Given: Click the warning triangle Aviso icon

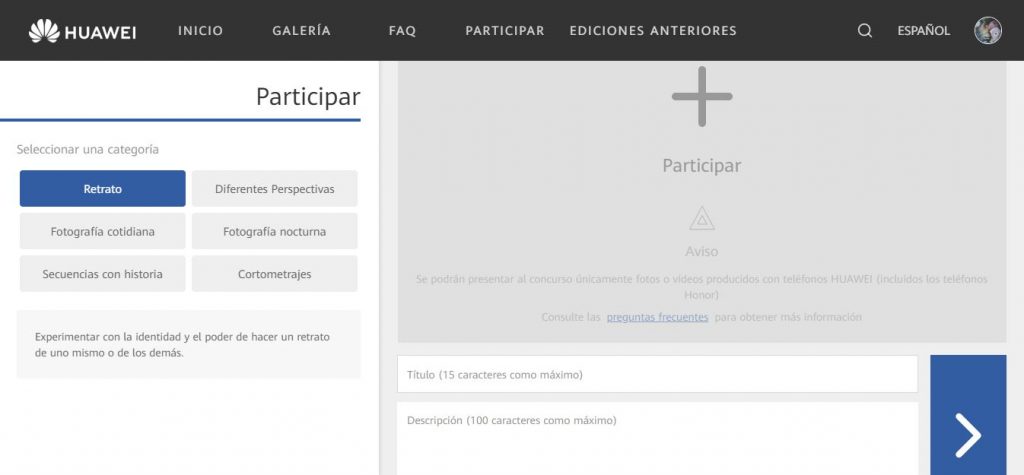Looking at the screenshot, I should pos(702,219).
